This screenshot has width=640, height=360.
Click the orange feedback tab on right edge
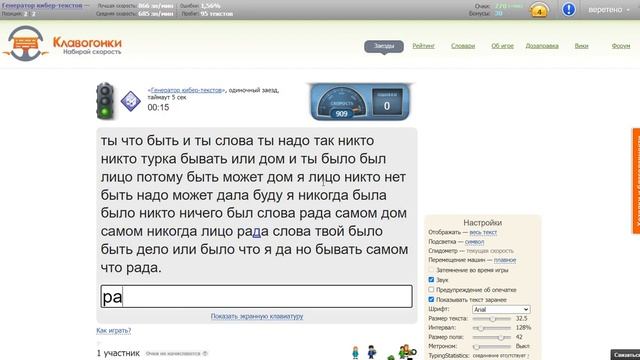coord(636,181)
